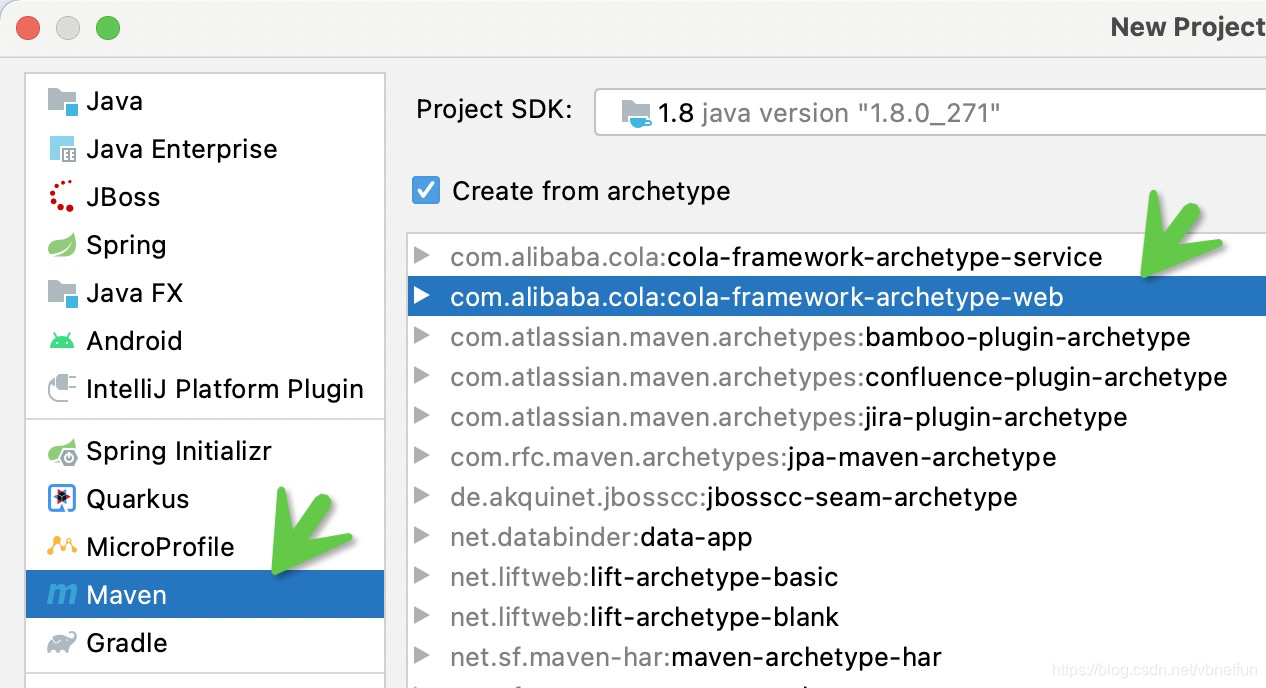The width and height of the screenshot is (1266, 688).
Task: Expand lift-archetype-blank tree arrow
Action: (x=422, y=617)
